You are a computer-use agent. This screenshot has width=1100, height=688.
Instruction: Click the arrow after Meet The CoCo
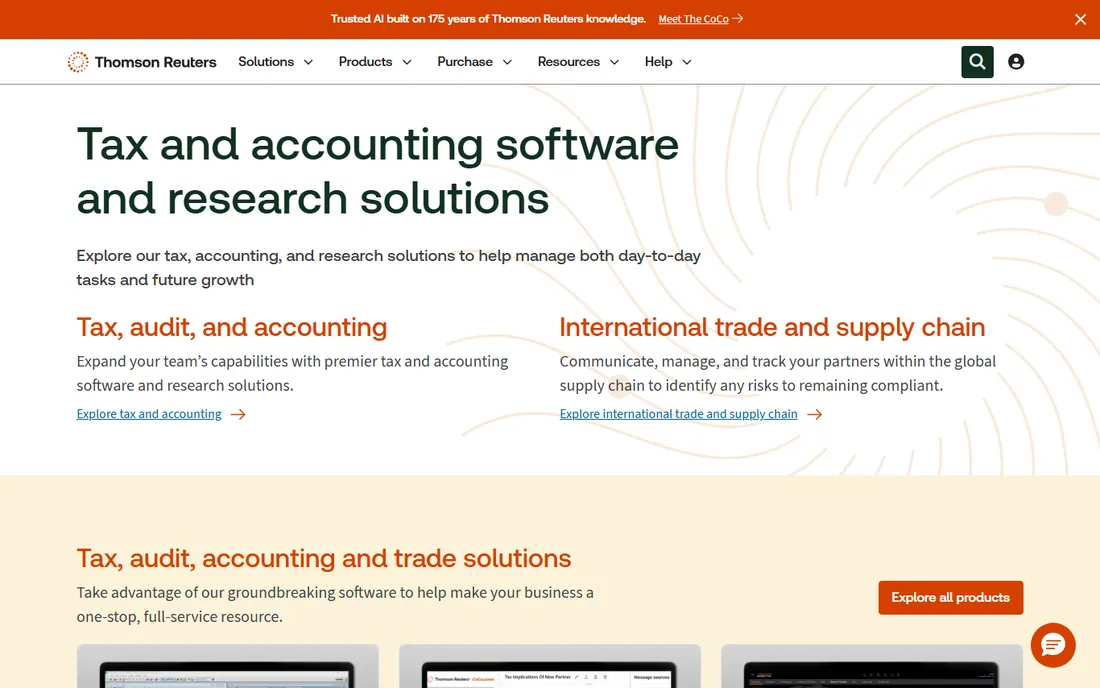coord(738,19)
